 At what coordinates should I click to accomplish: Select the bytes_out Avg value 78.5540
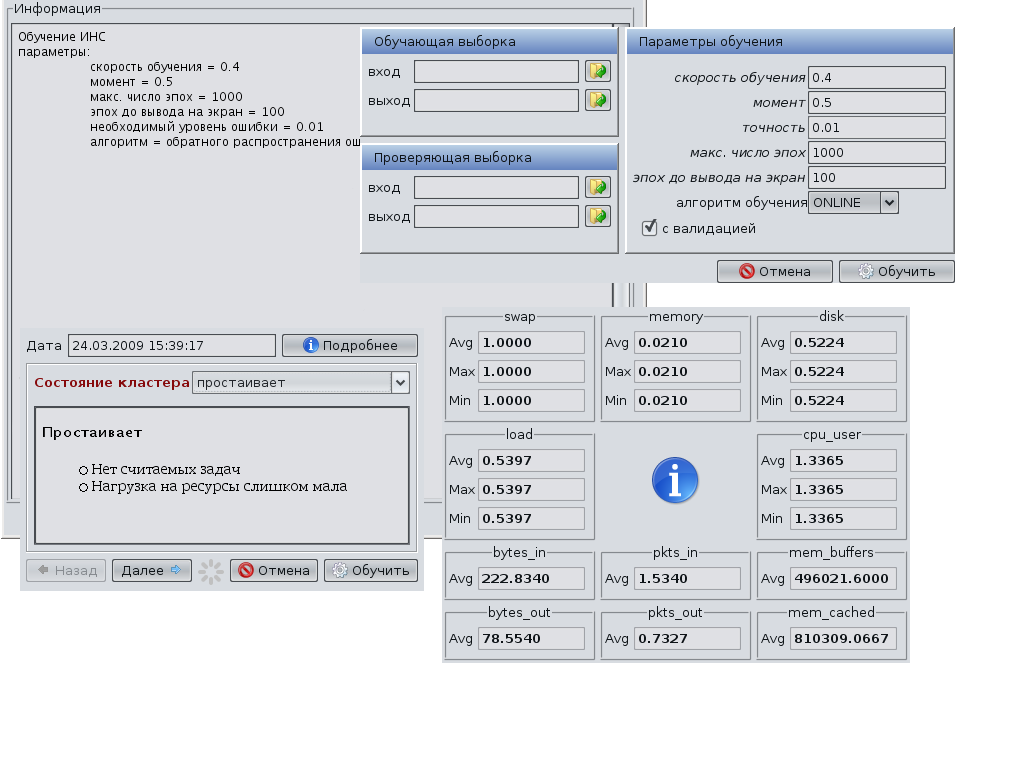531,639
